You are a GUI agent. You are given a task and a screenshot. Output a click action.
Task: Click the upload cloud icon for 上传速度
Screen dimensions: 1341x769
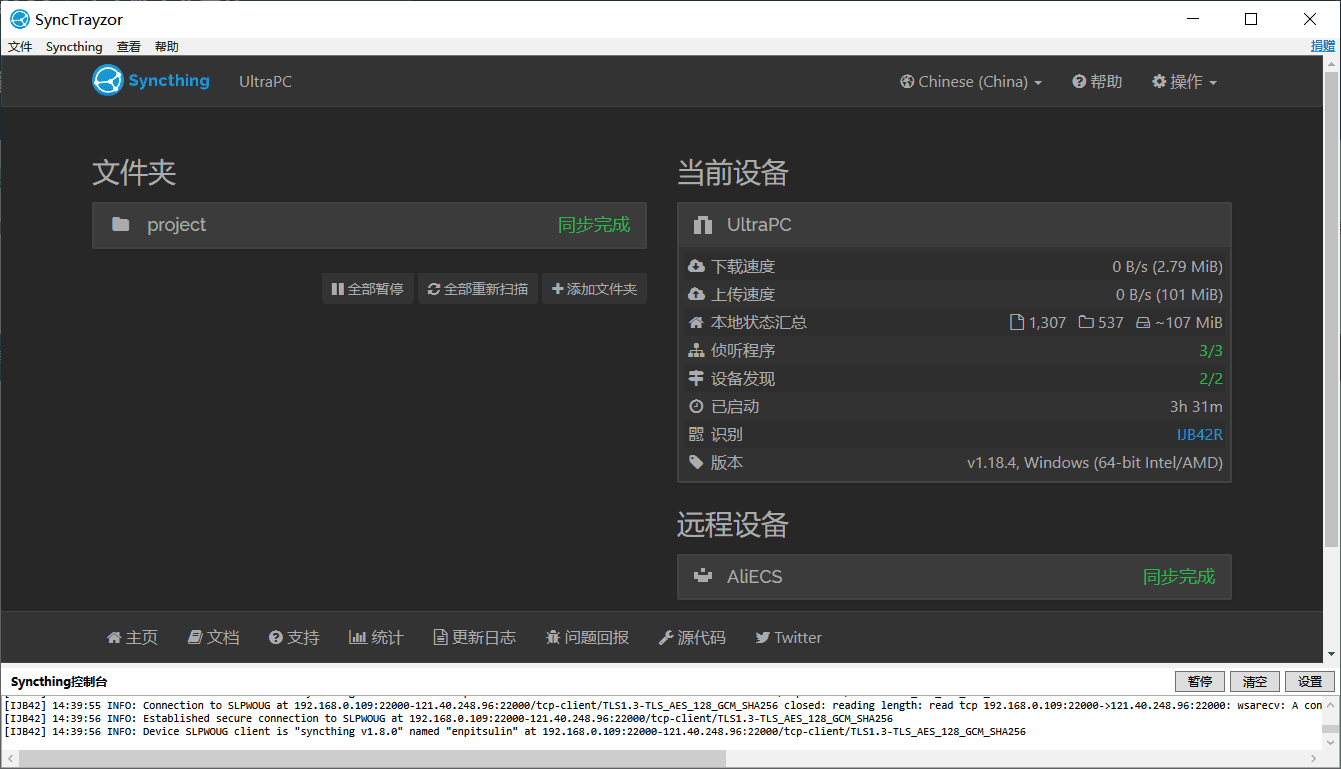[697, 295]
